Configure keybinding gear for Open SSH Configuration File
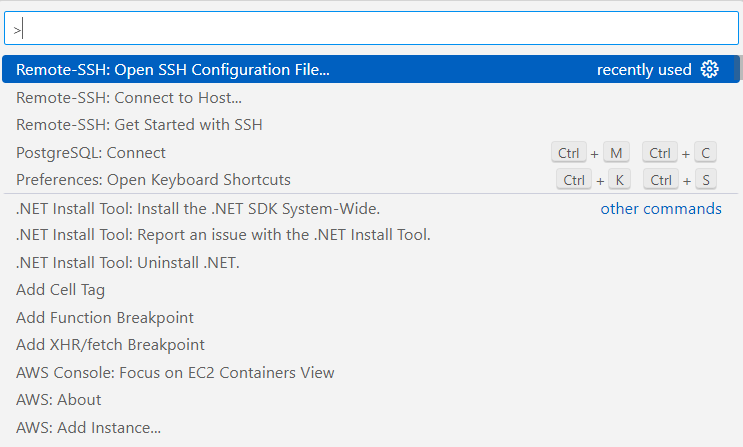 coord(709,69)
